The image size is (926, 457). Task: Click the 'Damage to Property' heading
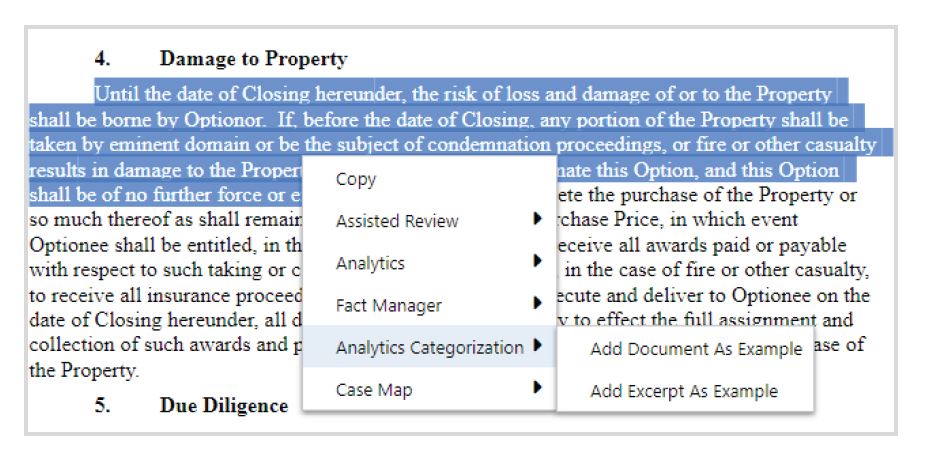(x=253, y=60)
